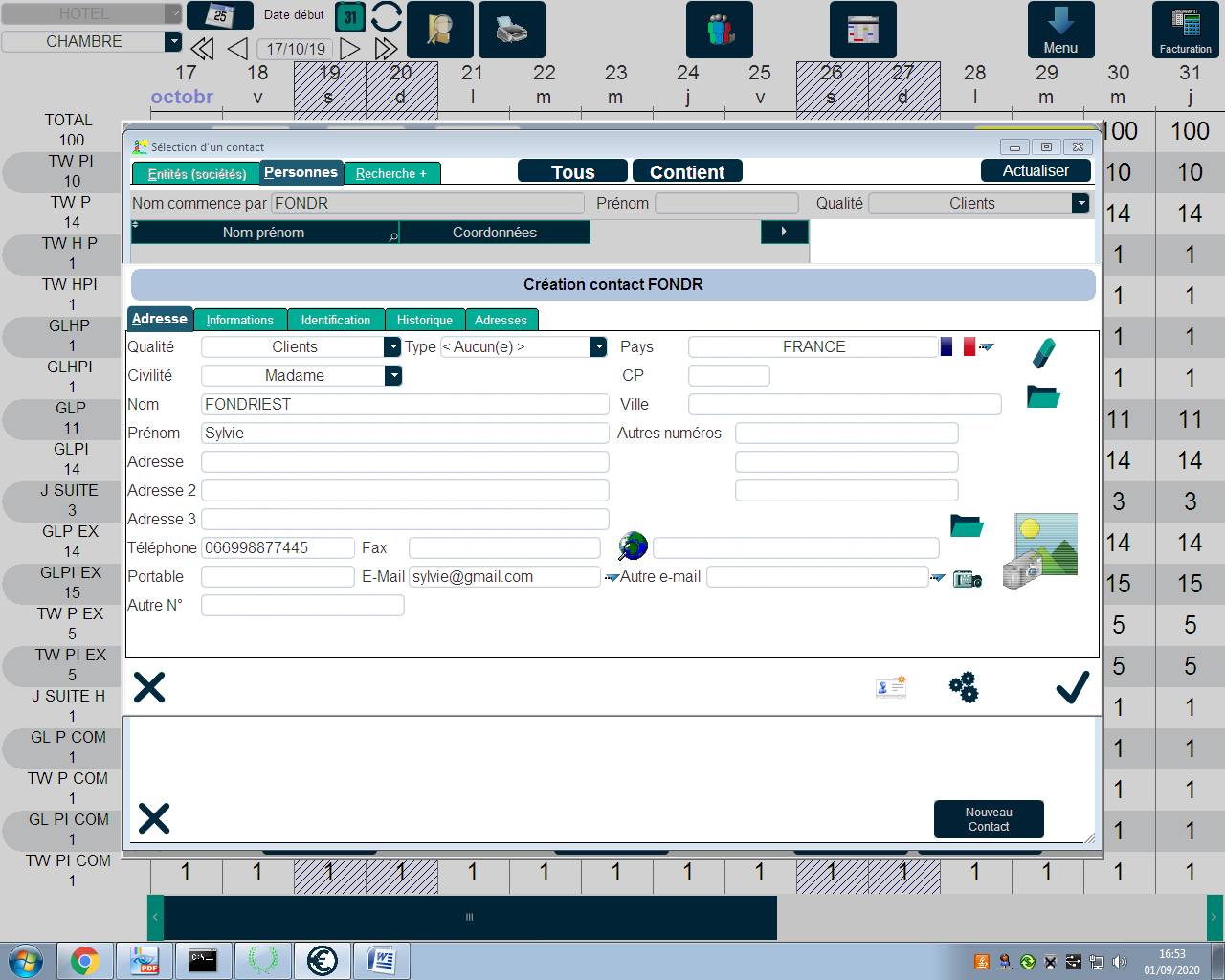Screen dimensions: 1225x980
Task: Click the globe web search icon
Action: pos(633,546)
